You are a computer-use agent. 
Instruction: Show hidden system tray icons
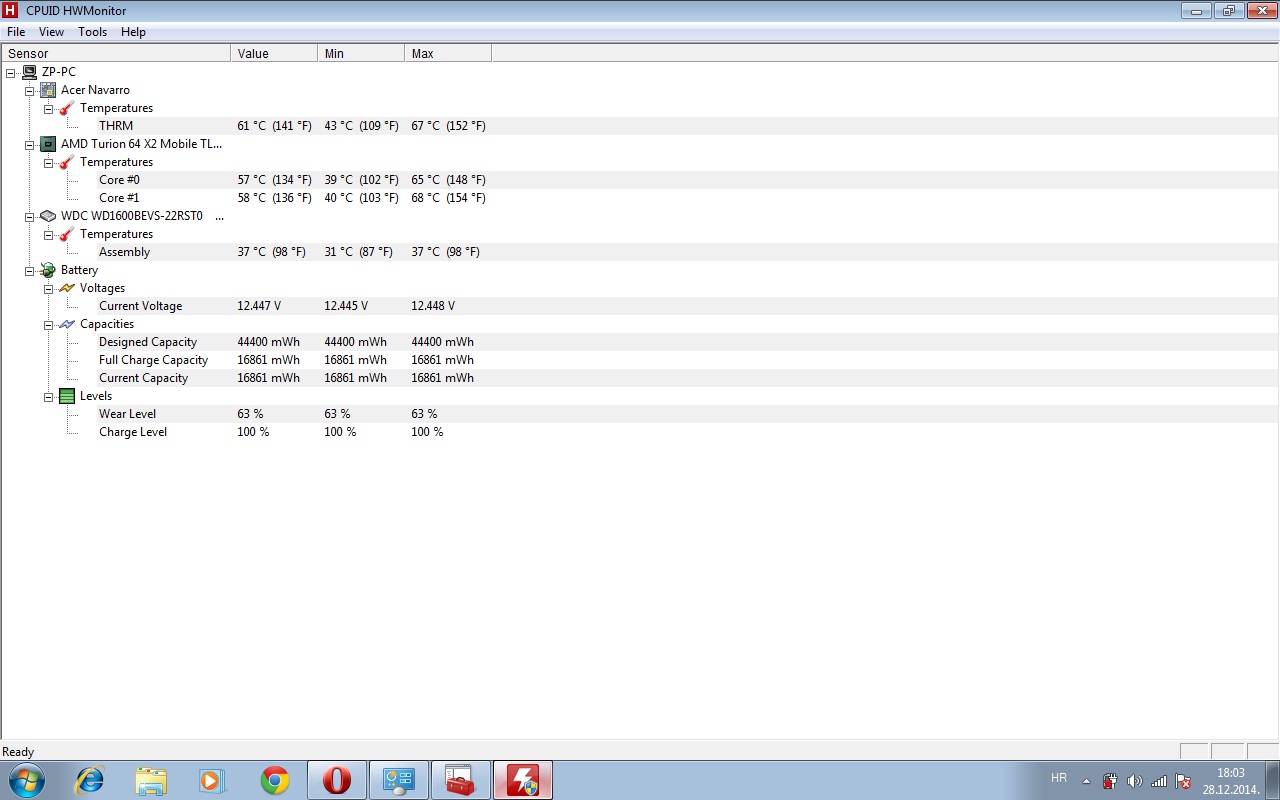[1086, 781]
